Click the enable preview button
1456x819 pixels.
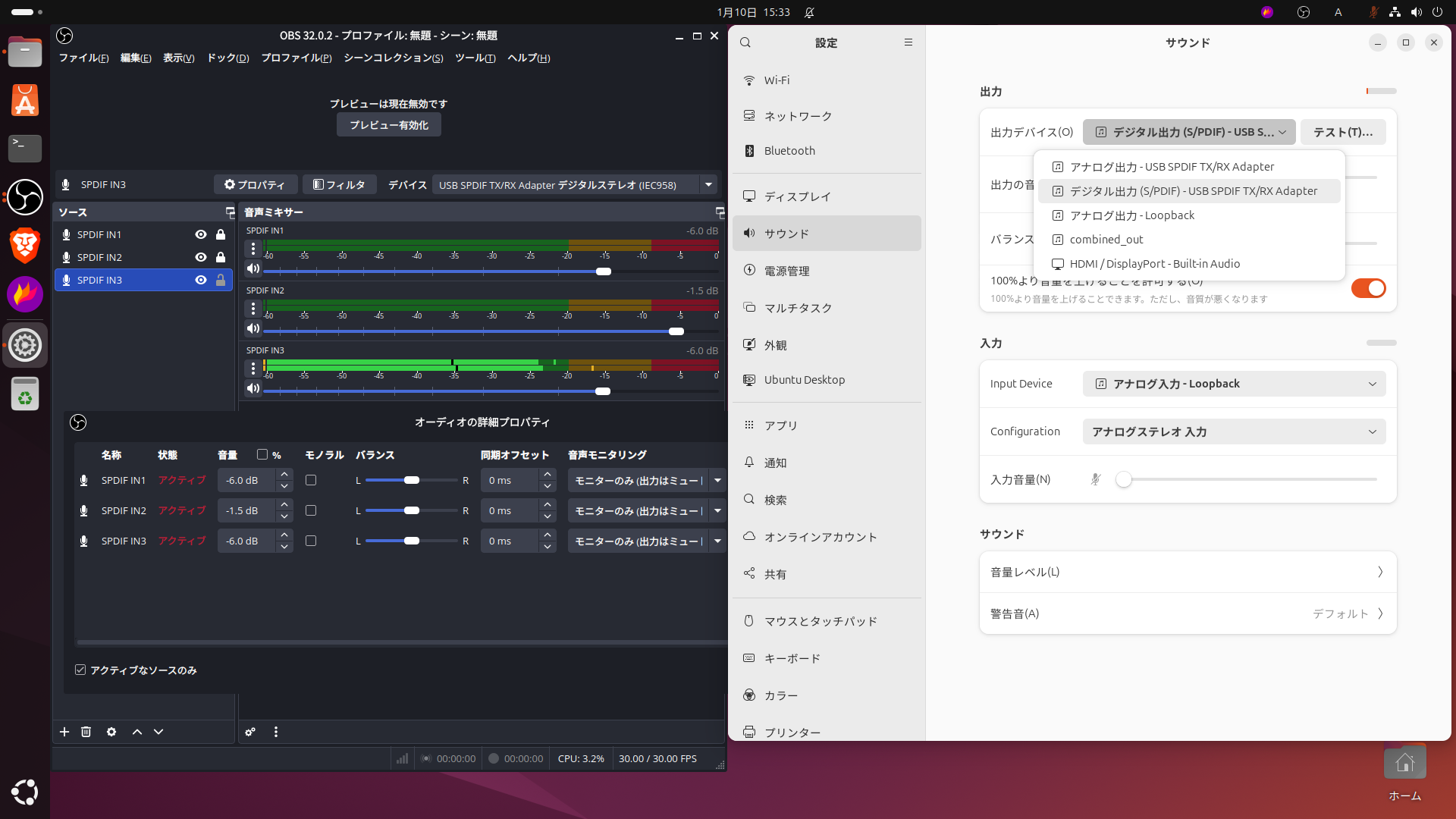pyautogui.click(x=389, y=125)
